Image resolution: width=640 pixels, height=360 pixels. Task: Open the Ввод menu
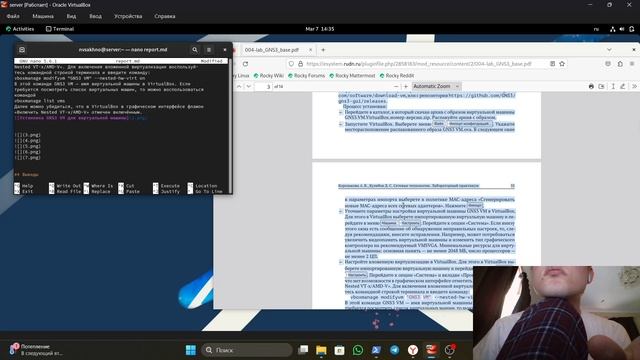coord(96,16)
